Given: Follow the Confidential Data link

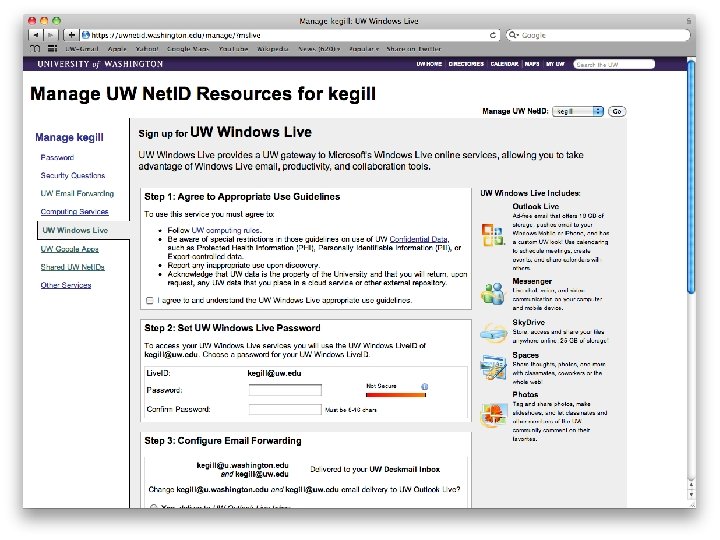Looking at the screenshot, I should [418, 239].
